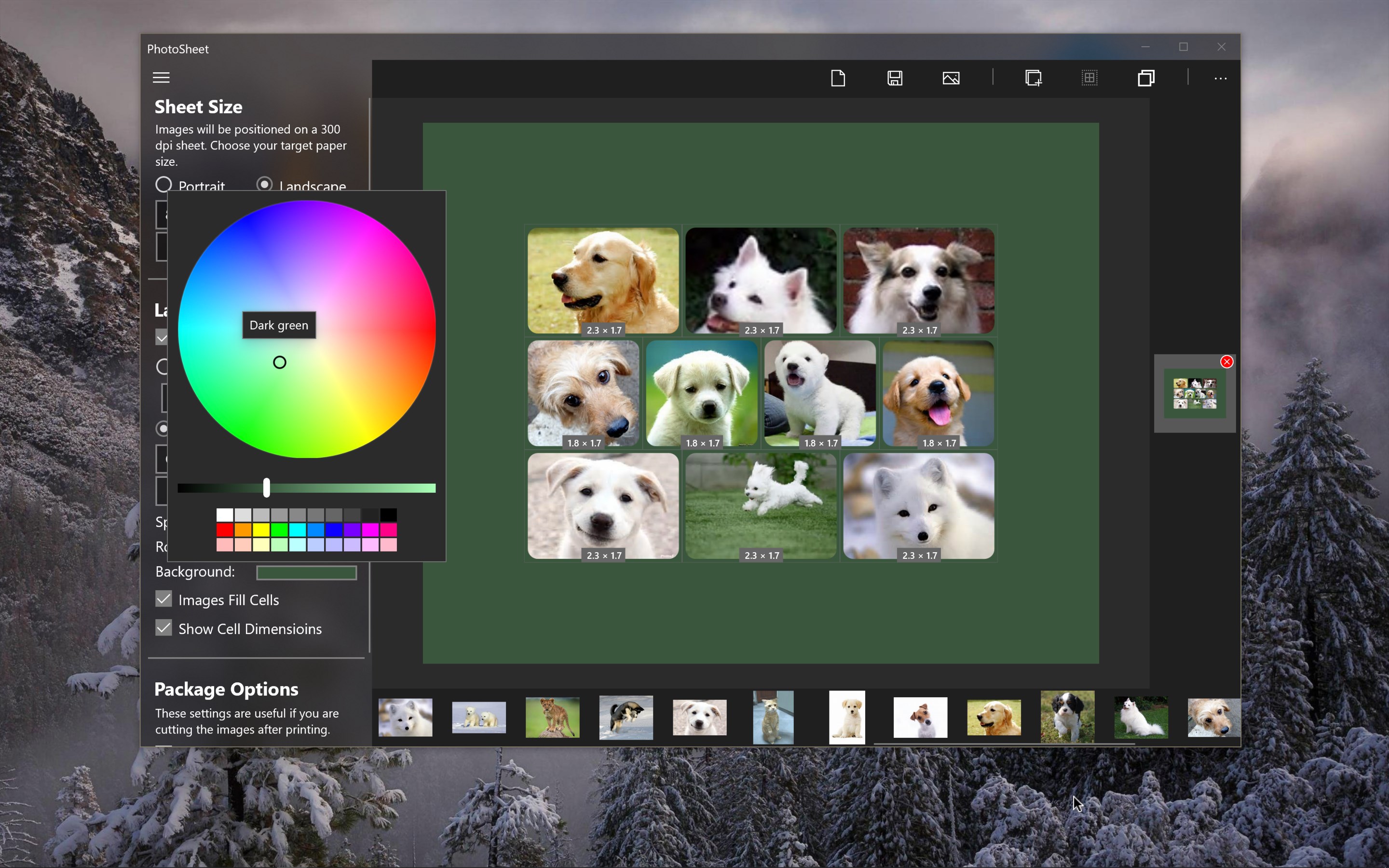Viewport: 1389px width, 868px height.
Task: Select the Landscape orientation radio button
Action: point(264,184)
